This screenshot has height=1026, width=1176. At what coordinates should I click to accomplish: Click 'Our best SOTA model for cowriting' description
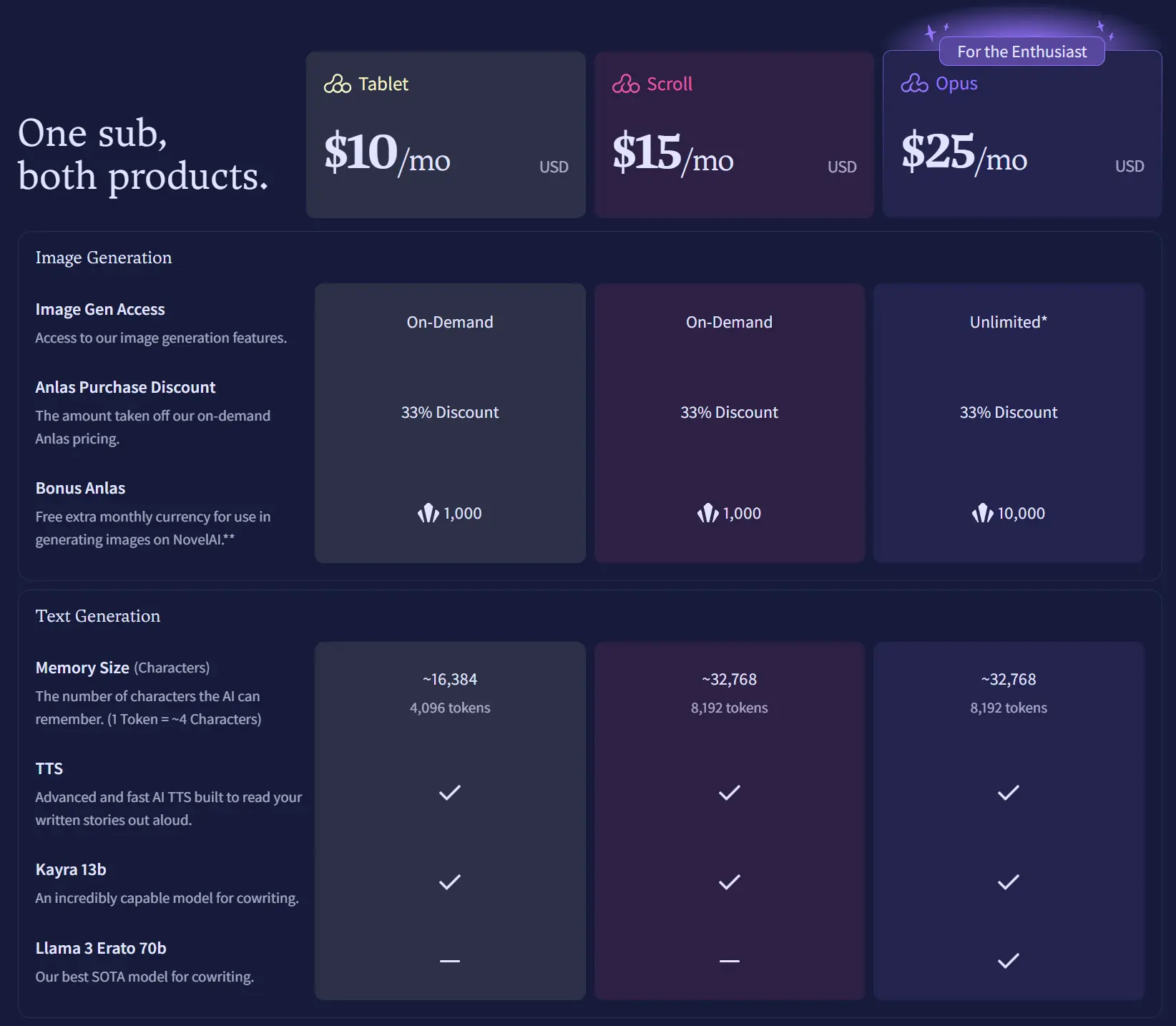pos(145,977)
